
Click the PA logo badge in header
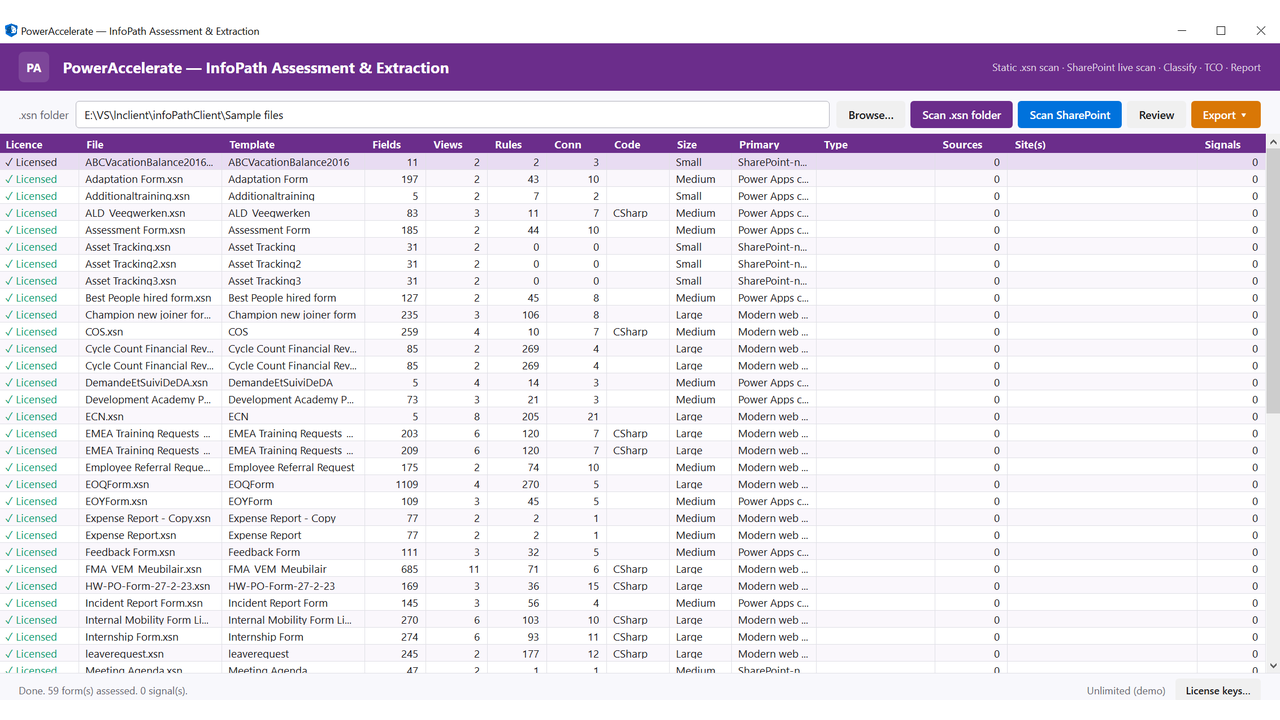(34, 68)
